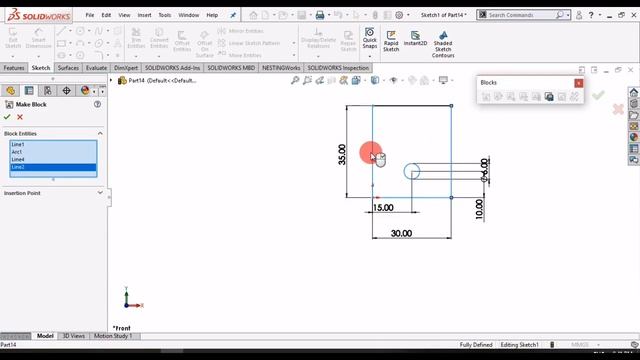Select Line4 in Block Entities list
This screenshot has width=640, height=360.
53,160
